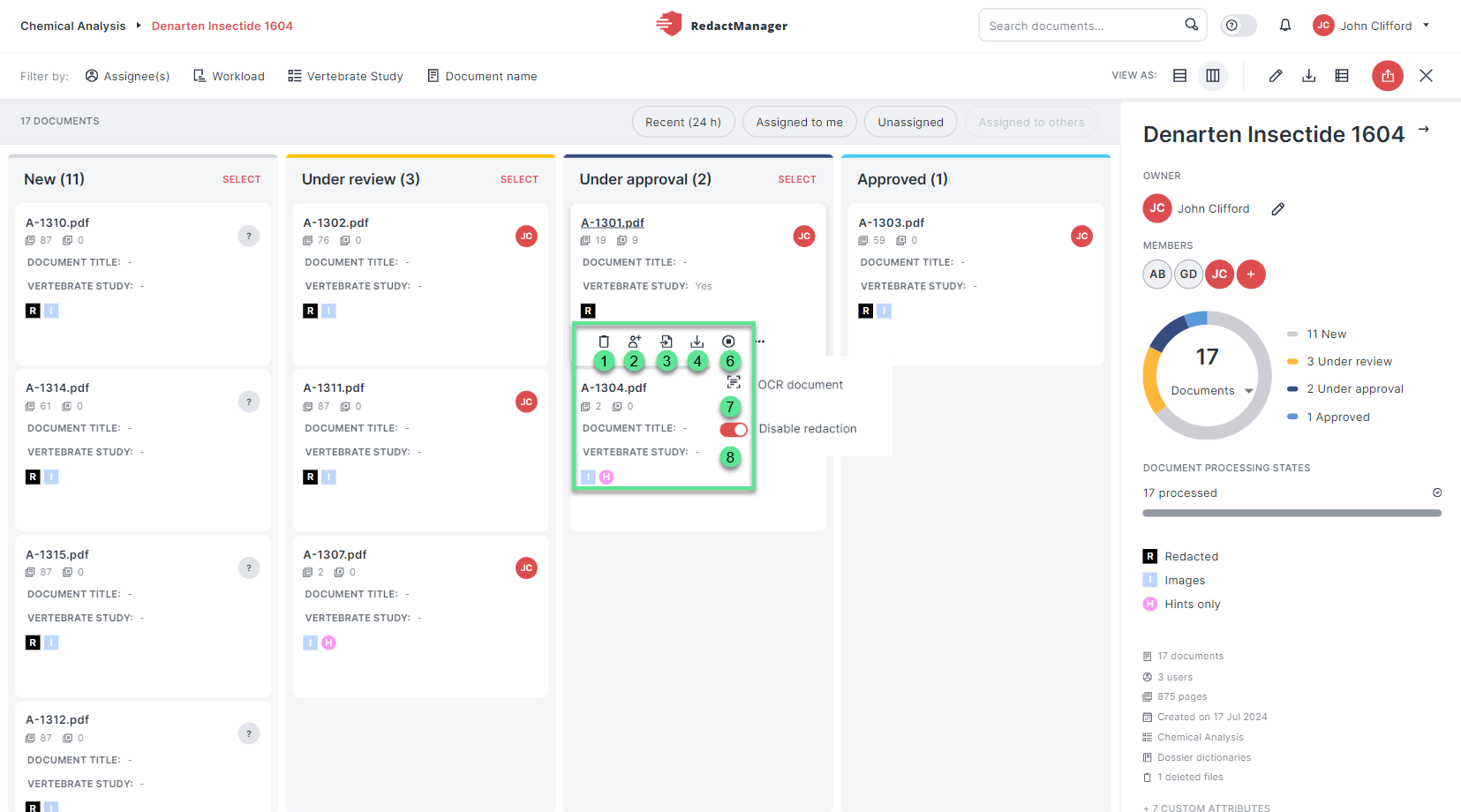Click Denarten Insectide 1604 breadcrumb
The image size is (1461, 812).
(x=222, y=26)
